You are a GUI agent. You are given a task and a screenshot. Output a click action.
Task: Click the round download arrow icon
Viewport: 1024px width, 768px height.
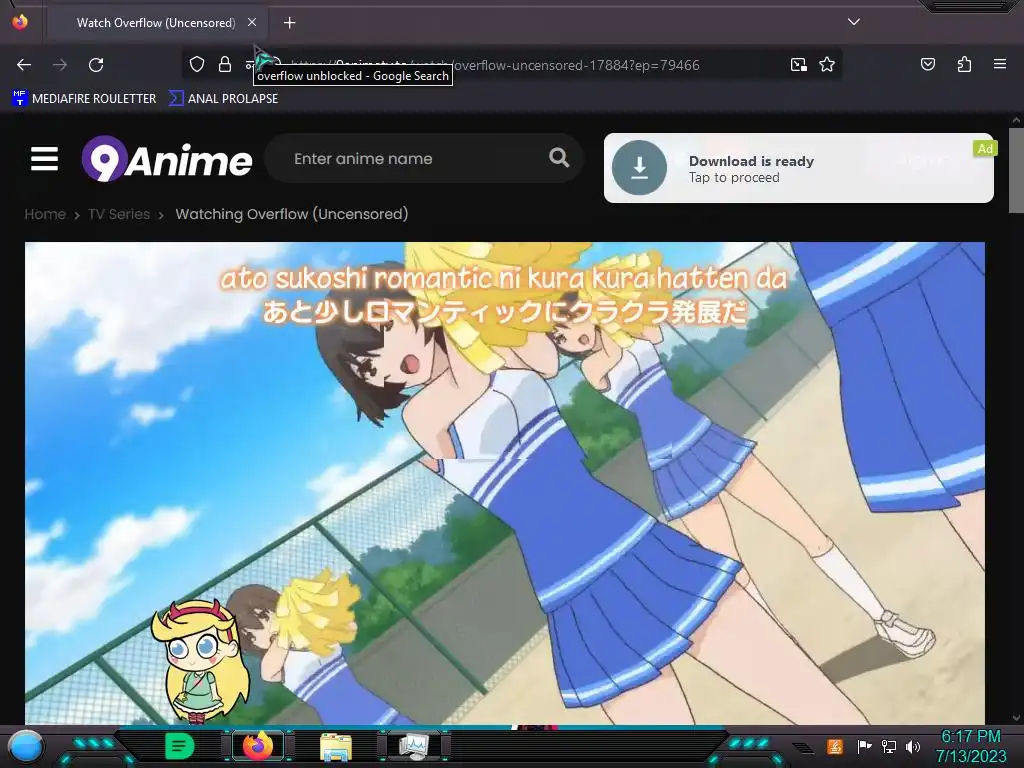coord(639,168)
